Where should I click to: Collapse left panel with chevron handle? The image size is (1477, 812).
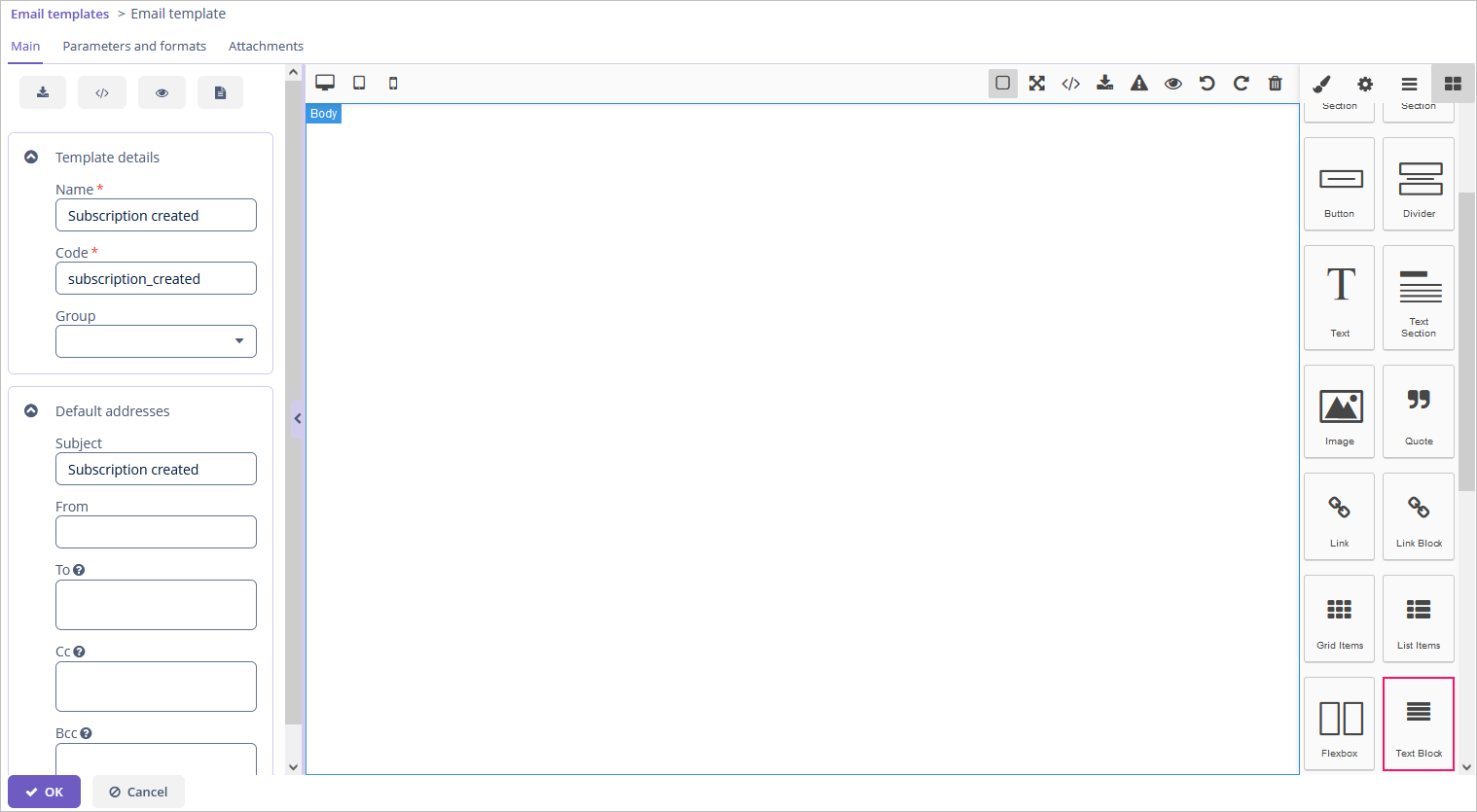[297, 419]
